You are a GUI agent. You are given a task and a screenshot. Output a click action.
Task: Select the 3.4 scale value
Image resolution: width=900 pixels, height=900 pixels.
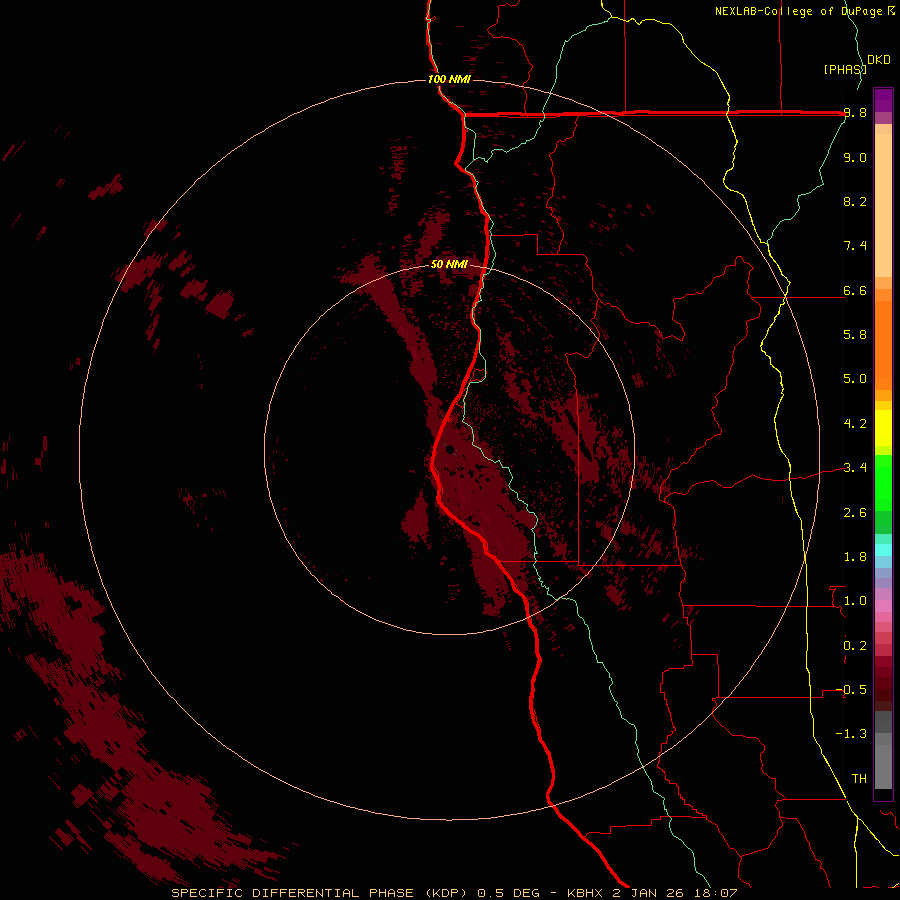tap(855, 468)
